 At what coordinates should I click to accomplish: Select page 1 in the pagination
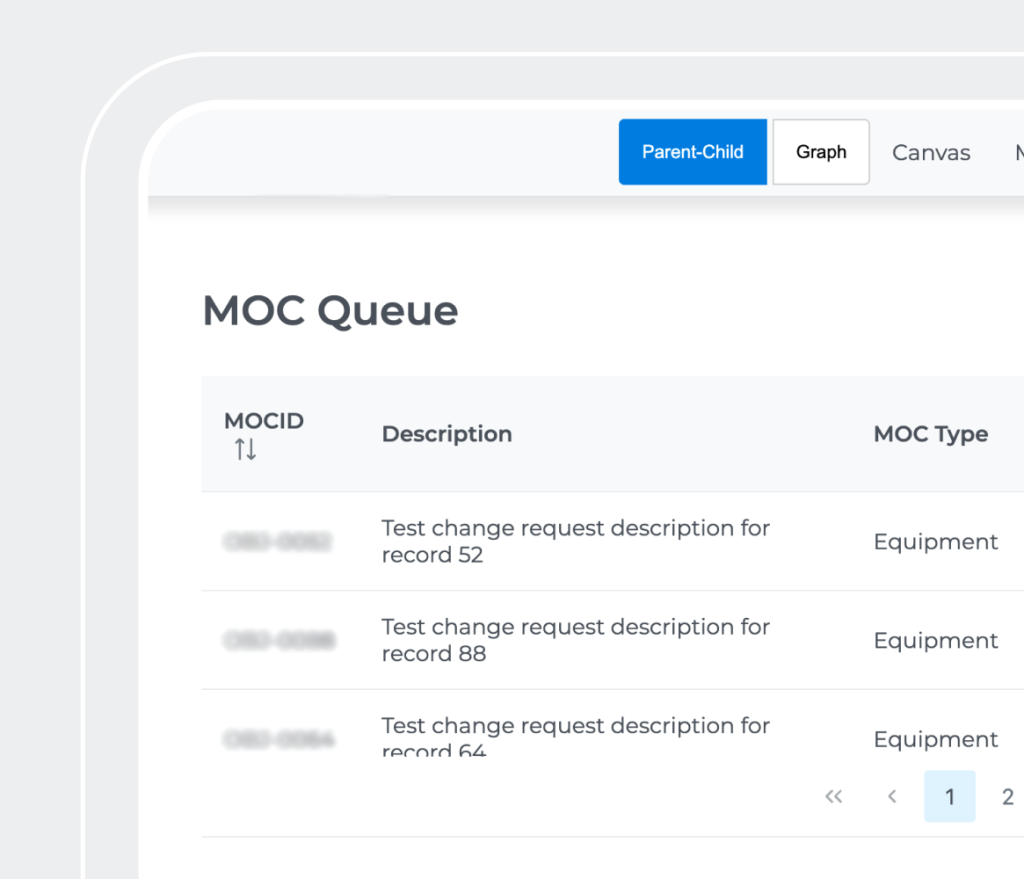[x=949, y=796]
